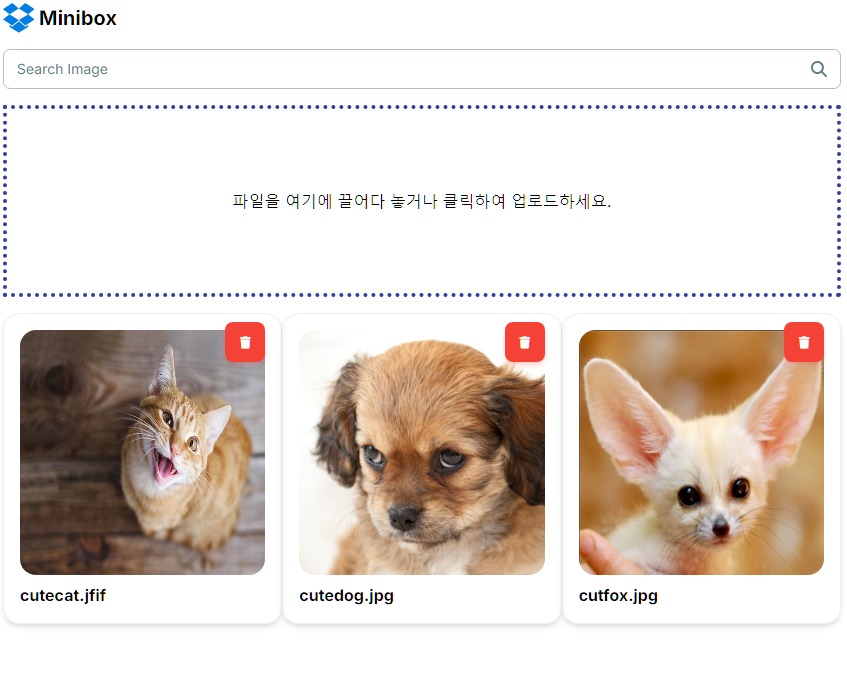The height and width of the screenshot is (691, 847).
Task: Select the cutedog.jpg file name
Action: point(347,596)
